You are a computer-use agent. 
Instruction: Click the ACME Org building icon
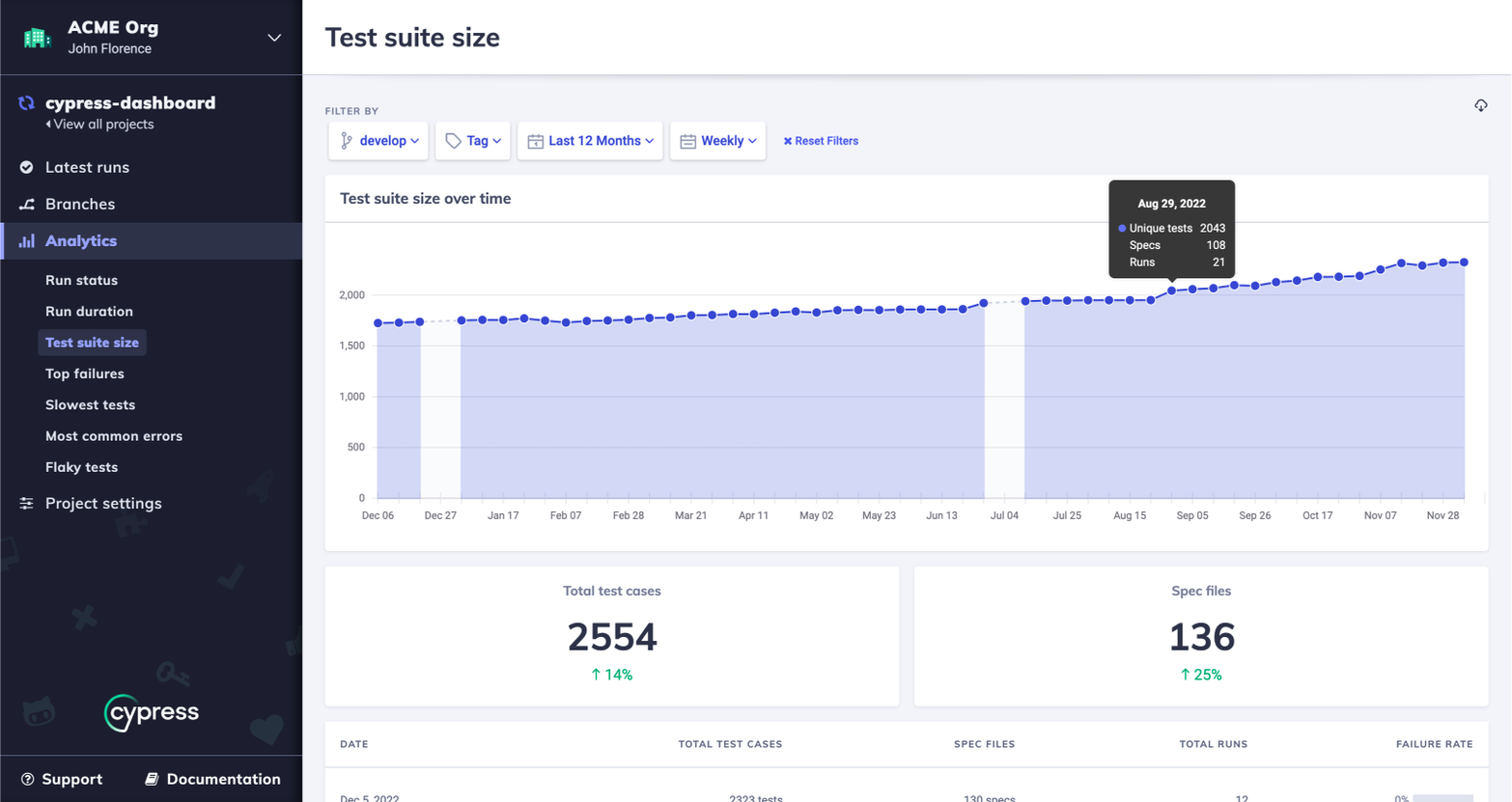click(37, 38)
